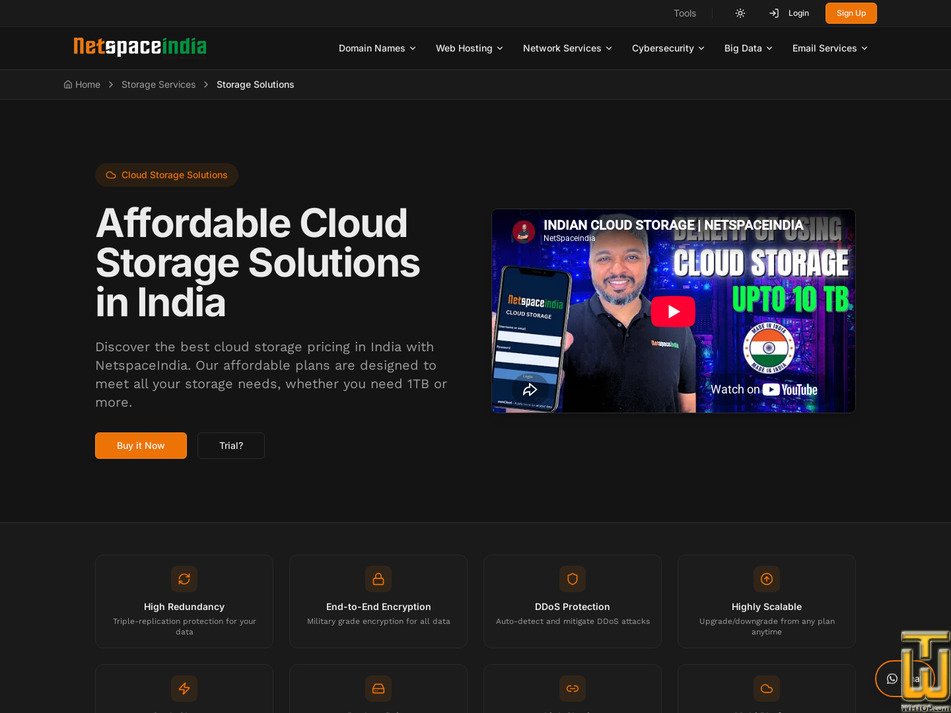Screen dimensions: 951x713
Task: Open the NetSpaceindia channel avatar in video
Action: coord(523,231)
